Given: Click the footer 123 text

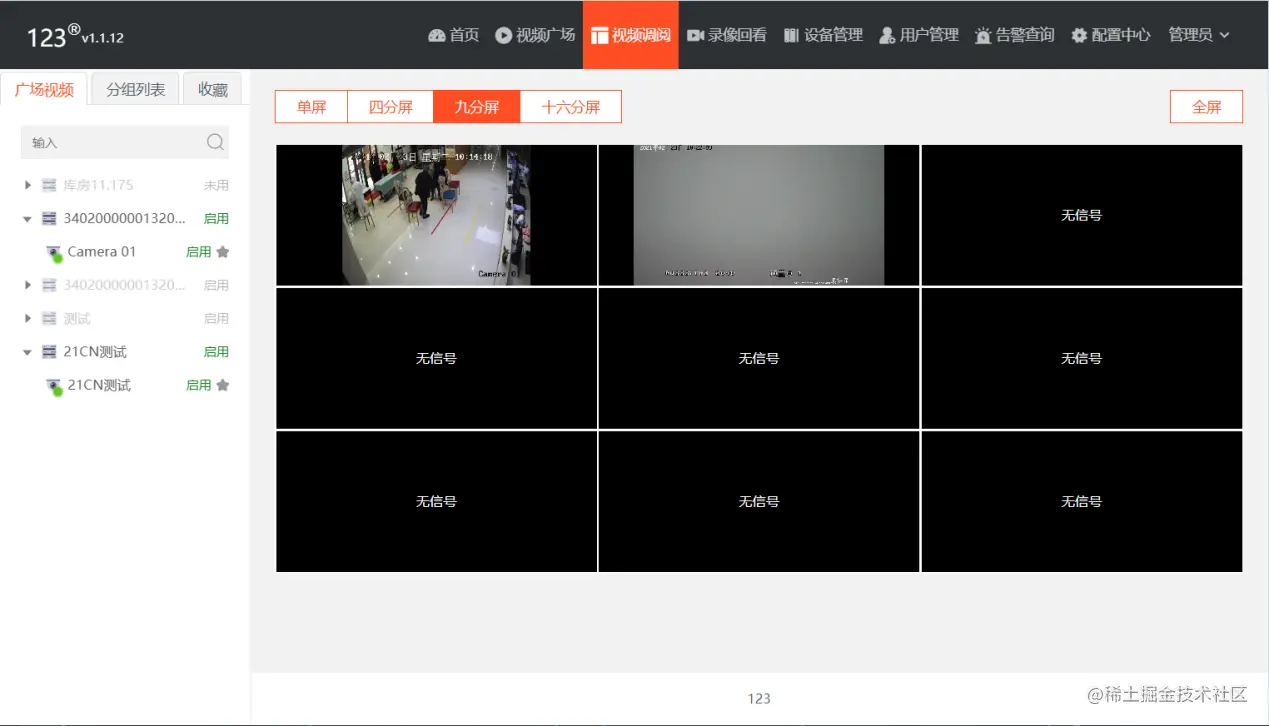Looking at the screenshot, I should [759, 698].
